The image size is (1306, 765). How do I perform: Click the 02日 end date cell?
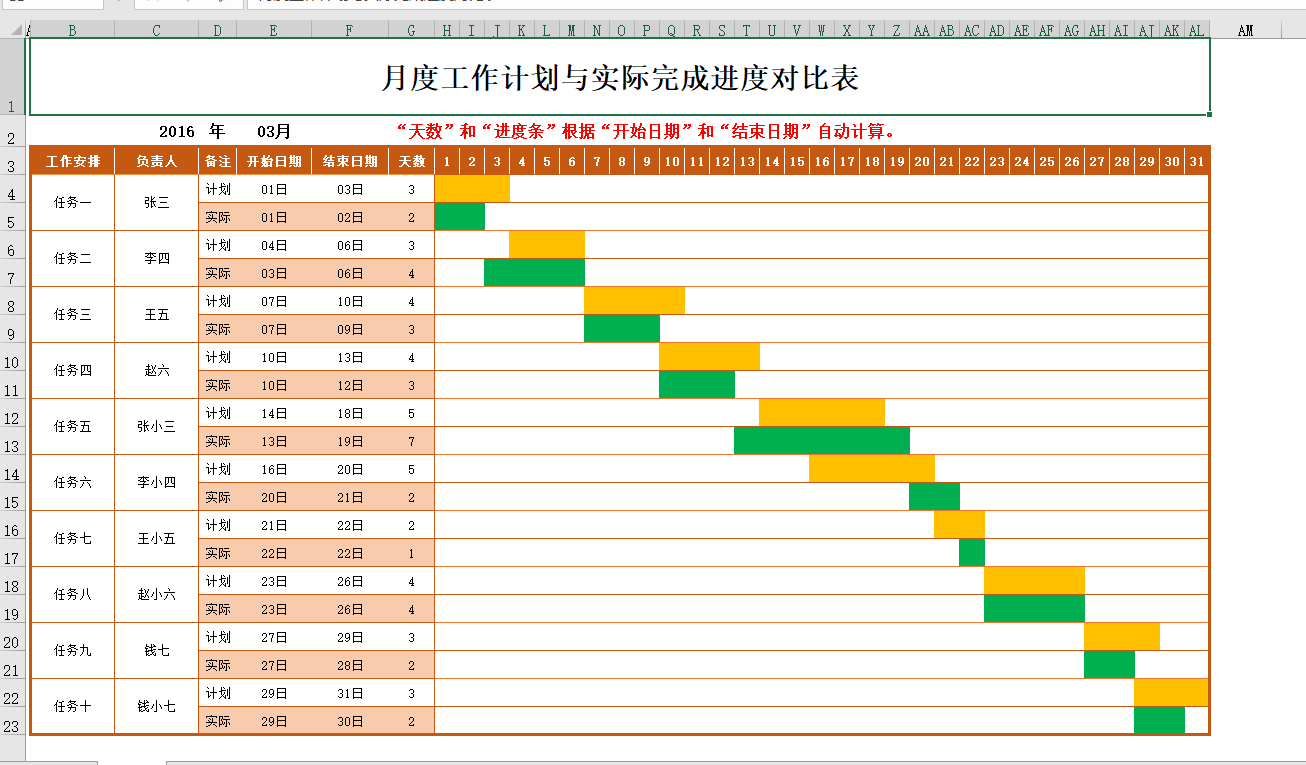click(350, 217)
